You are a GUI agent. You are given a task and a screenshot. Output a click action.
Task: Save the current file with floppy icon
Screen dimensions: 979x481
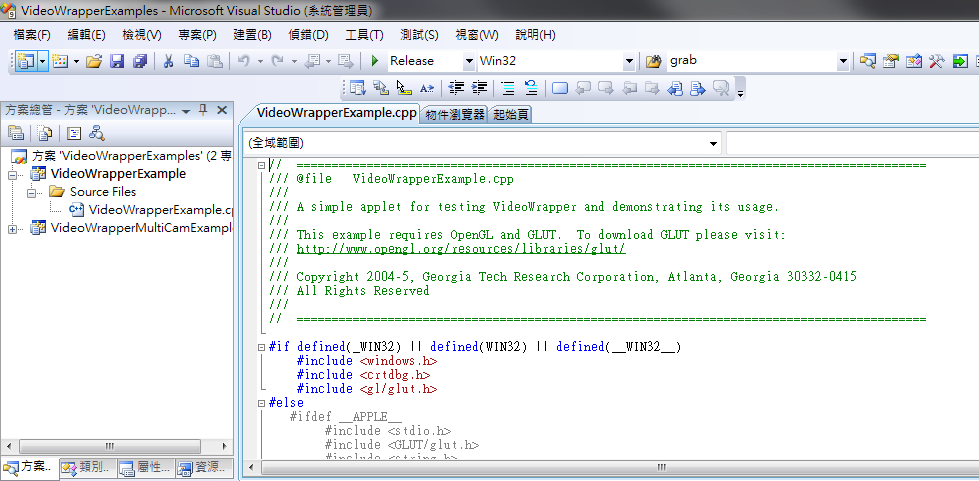pyautogui.click(x=117, y=61)
